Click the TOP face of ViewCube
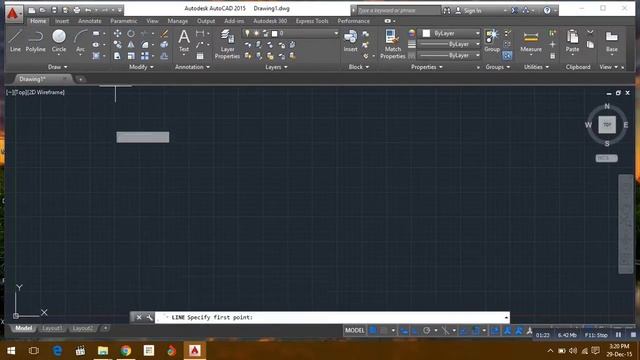 (607, 124)
